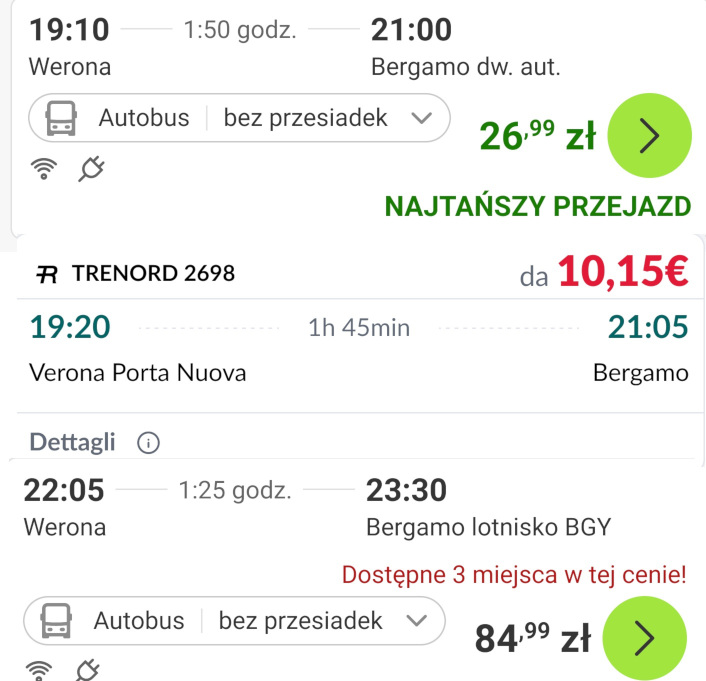Screen dimensions: 706x681
Task: Expand the 19:10 bus details chevron
Action: [422, 118]
